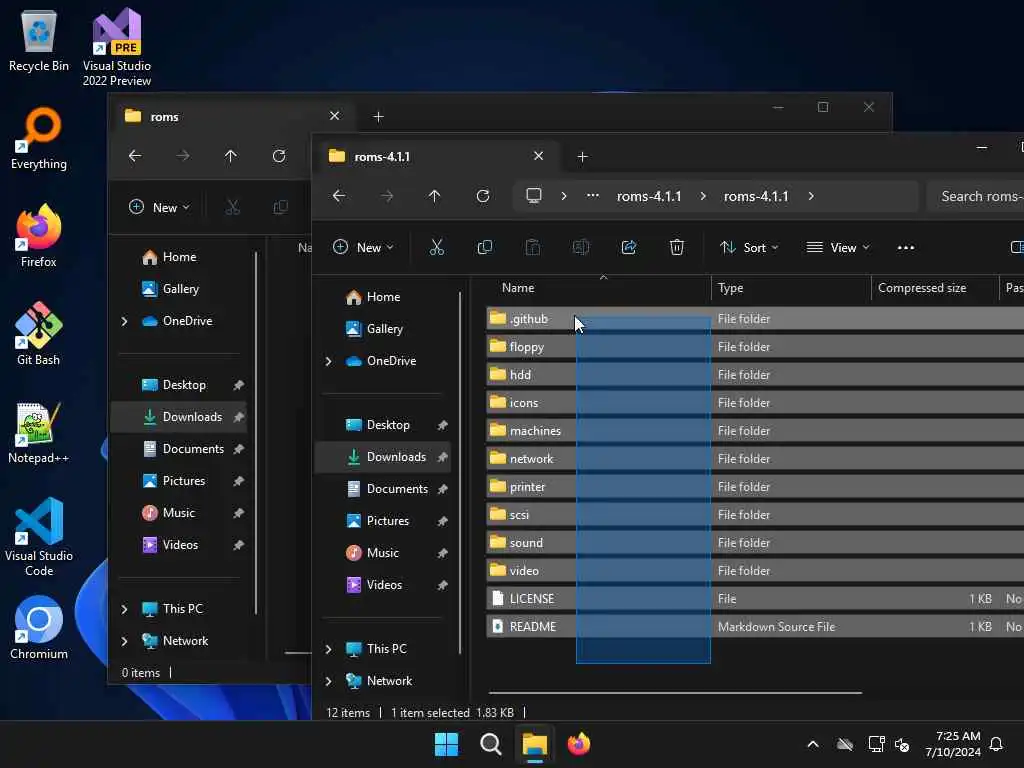Select the LICENSE file
1024x768 pixels.
click(755, 599)
